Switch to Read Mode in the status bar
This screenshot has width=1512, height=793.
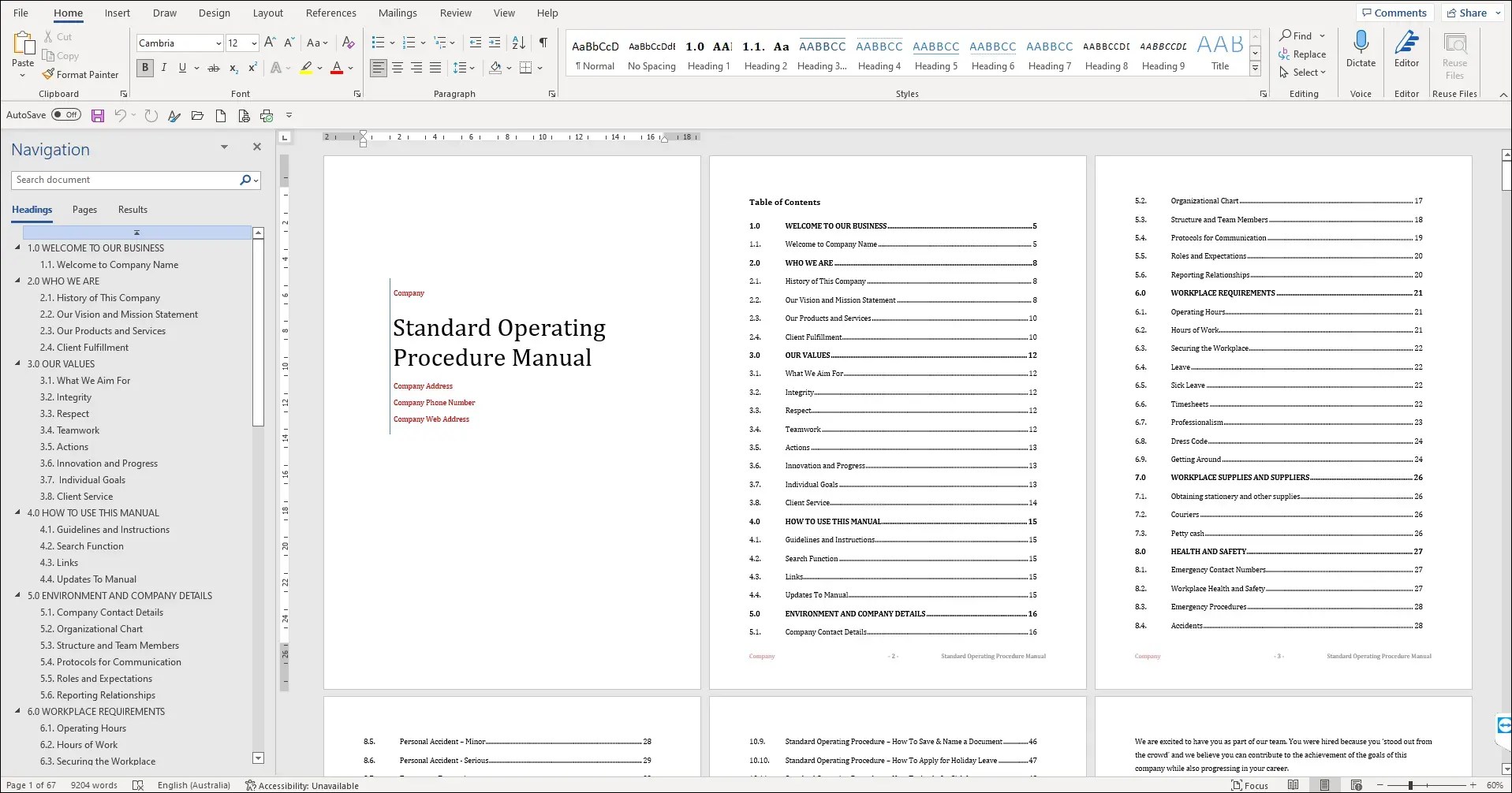1293,785
